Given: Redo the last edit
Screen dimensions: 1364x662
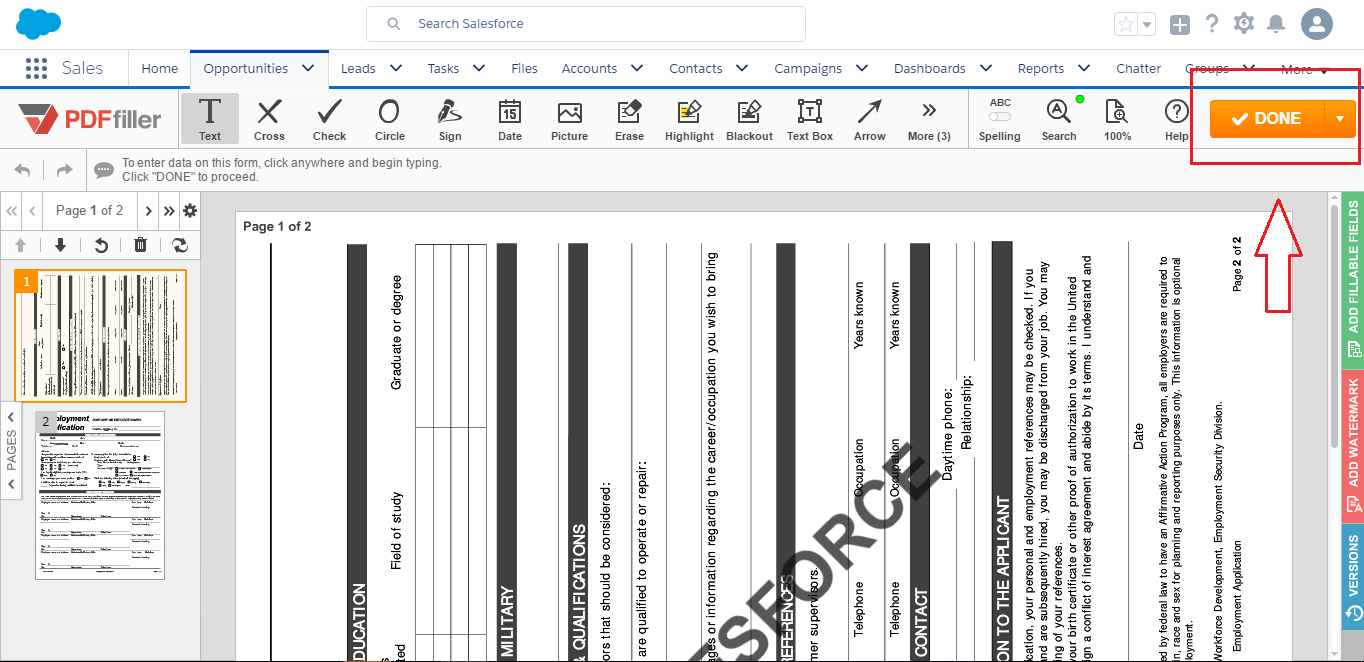Looking at the screenshot, I should 64,170.
